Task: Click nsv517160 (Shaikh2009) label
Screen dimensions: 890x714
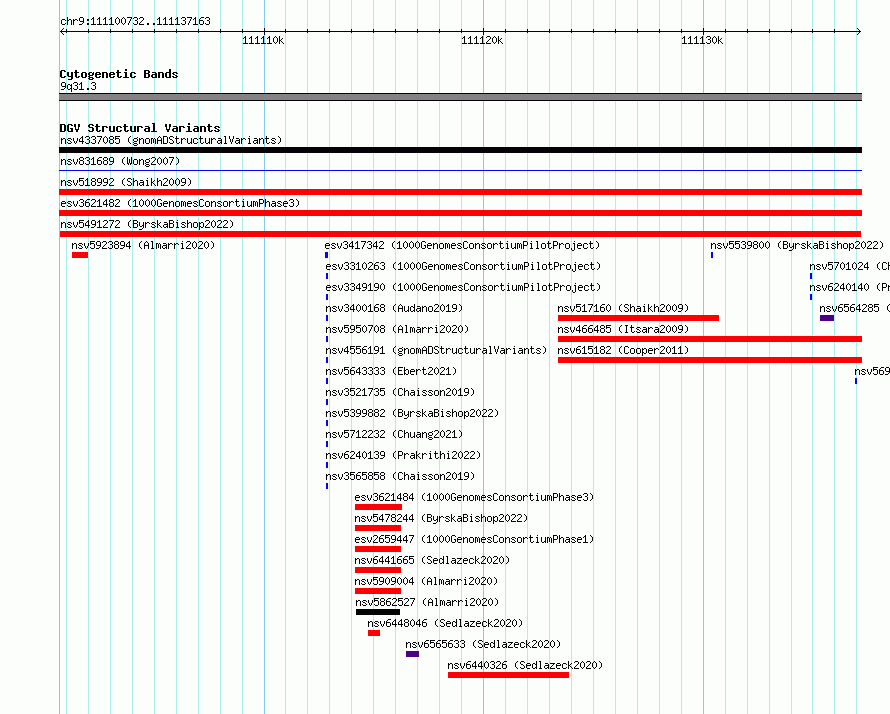Action: coord(623,308)
